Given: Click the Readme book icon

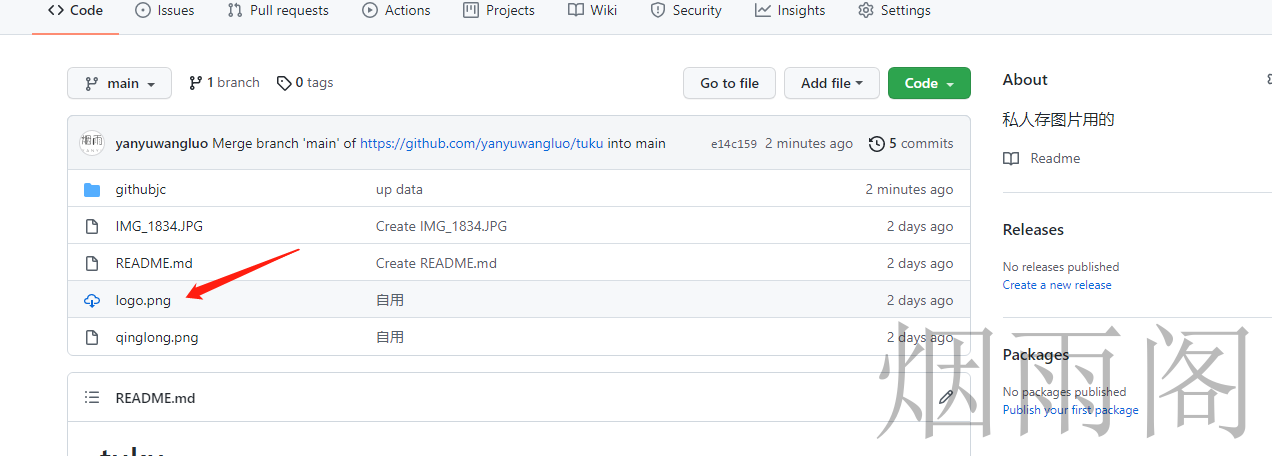Looking at the screenshot, I should tap(1012, 158).
